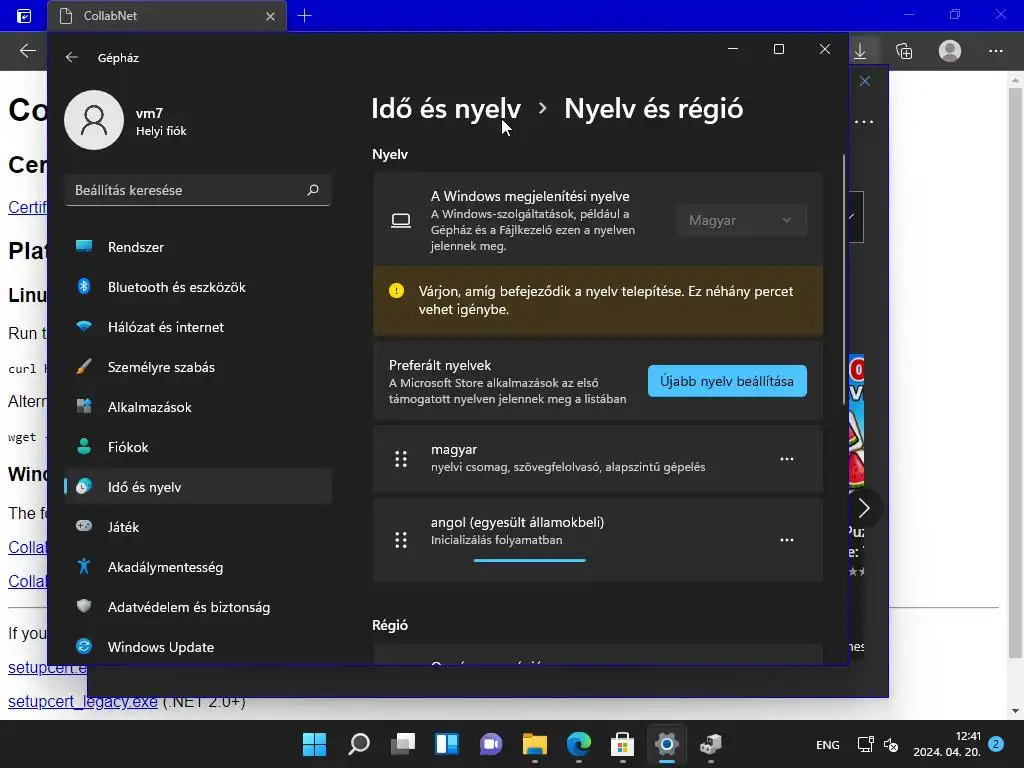Open Widgets from taskbar
Viewport: 1024px width, 768px height.
(x=447, y=744)
